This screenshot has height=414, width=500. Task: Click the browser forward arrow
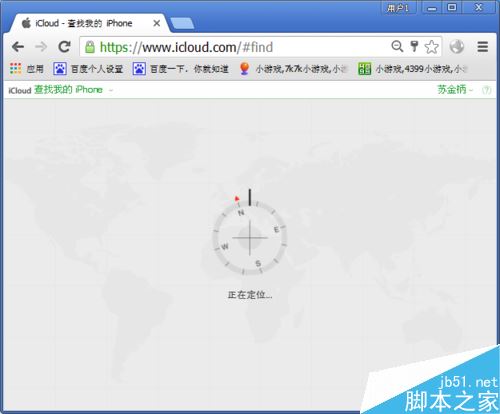click(41, 47)
